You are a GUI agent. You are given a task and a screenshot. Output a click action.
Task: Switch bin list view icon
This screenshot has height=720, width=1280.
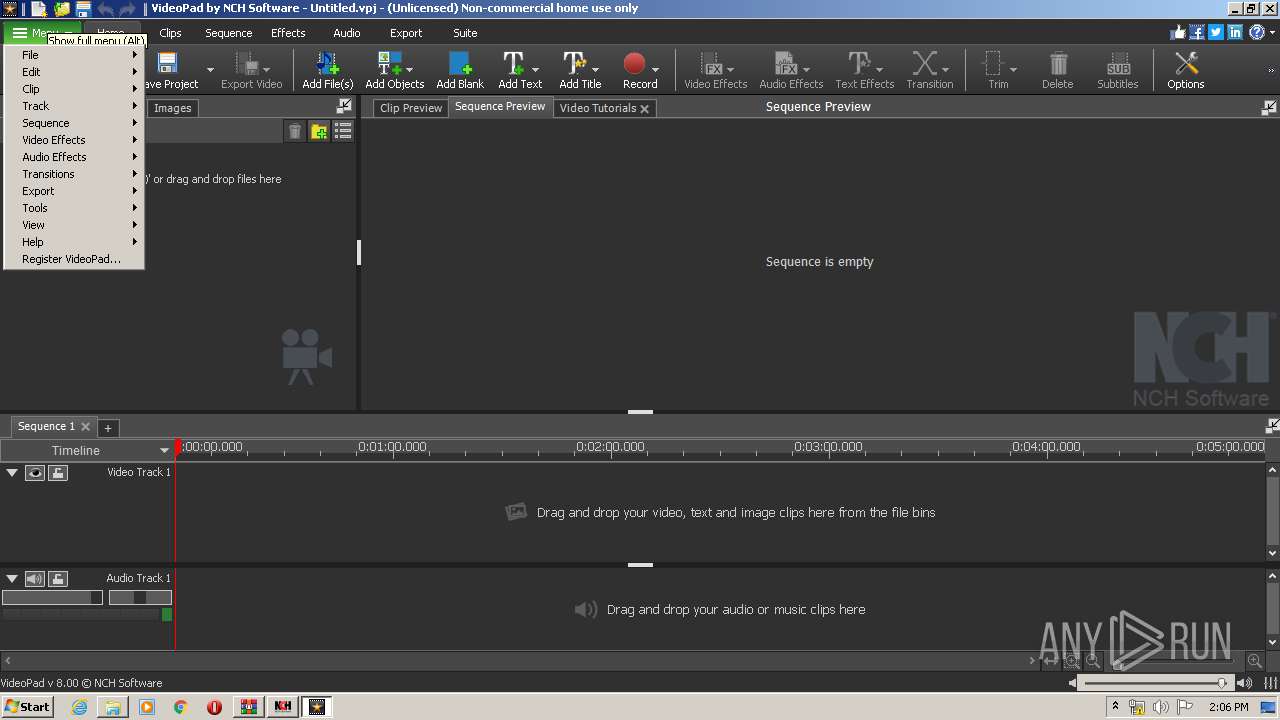pos(343,131)
